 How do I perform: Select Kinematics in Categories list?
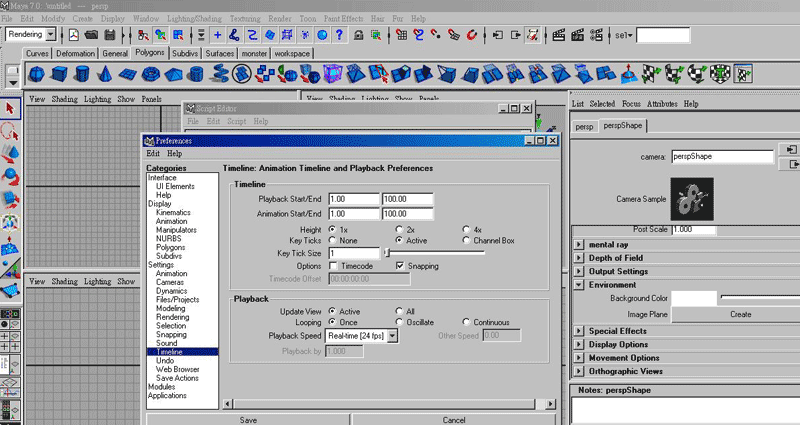pyautogui.click(x=173, y=212)
